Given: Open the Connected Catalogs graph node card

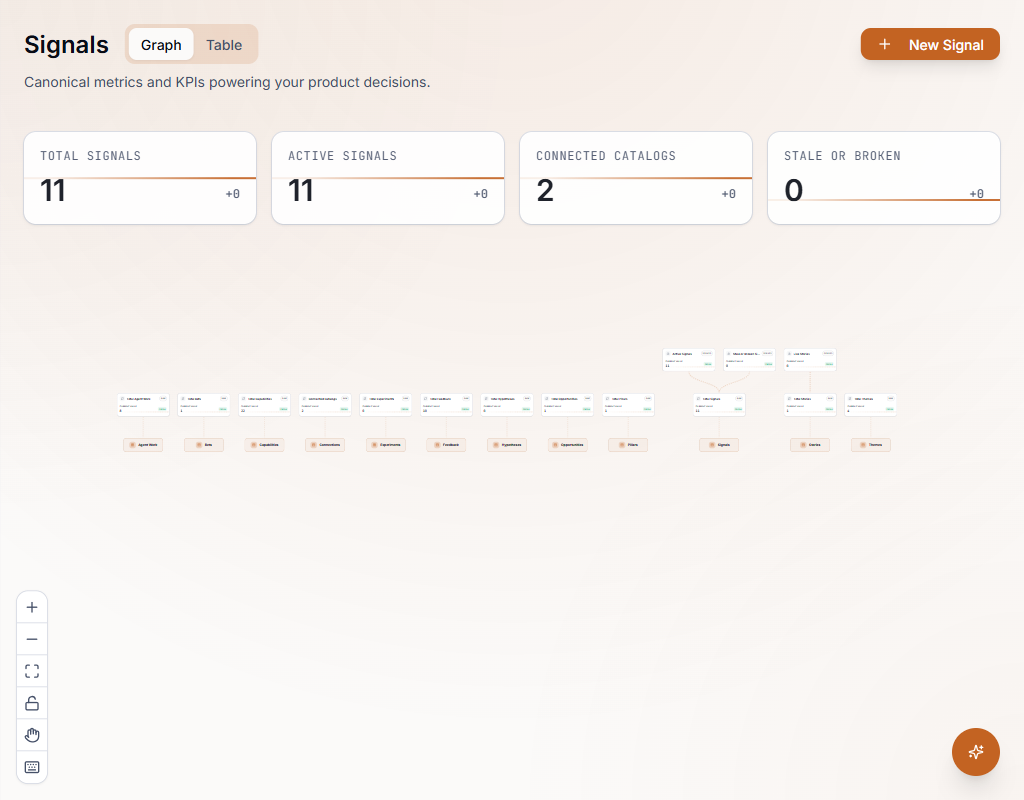Looking at the screenshot, I should [x=325, y=404].
